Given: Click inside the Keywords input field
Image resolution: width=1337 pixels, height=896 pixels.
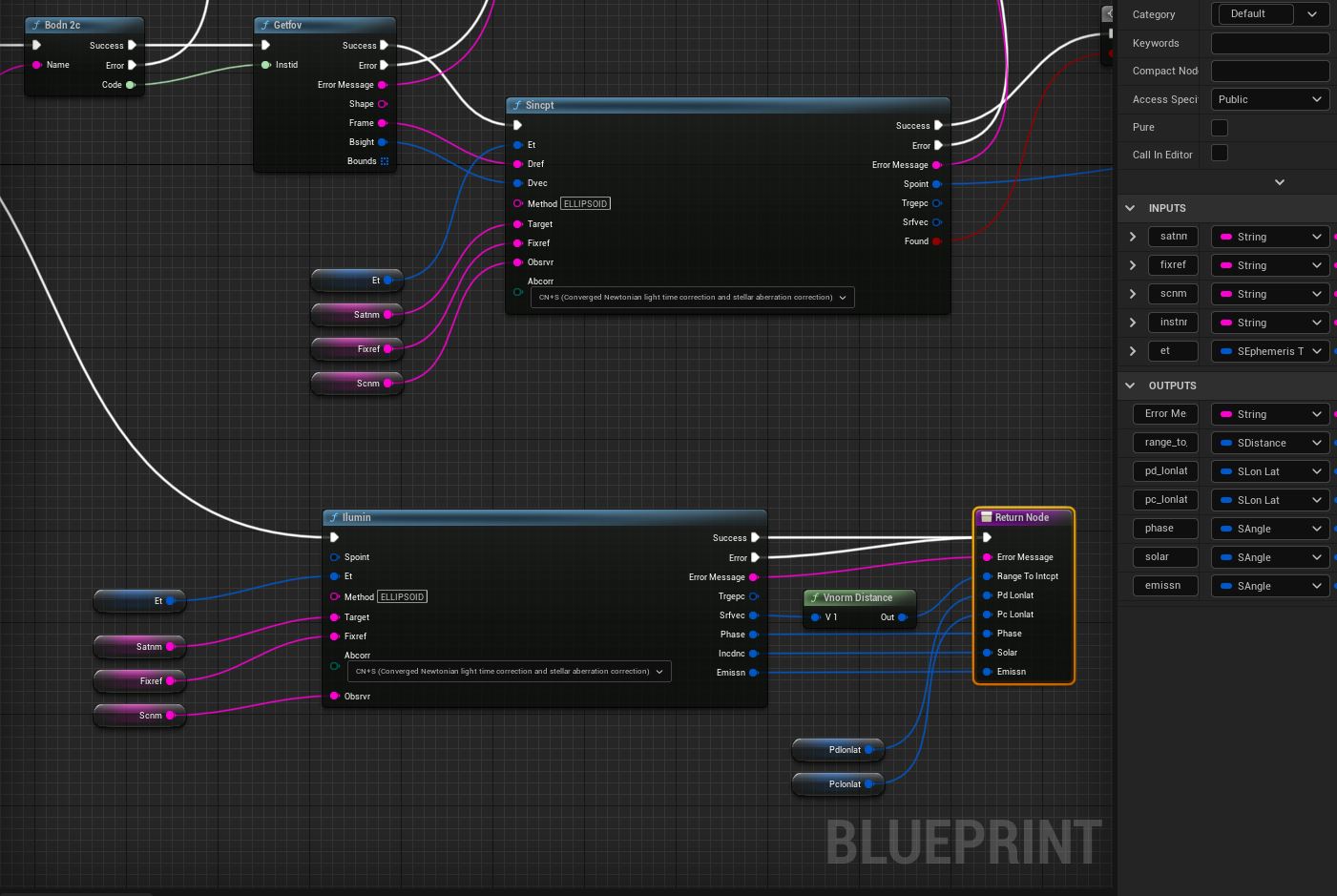Looking at the screenshot, I should pos(1269,43).
